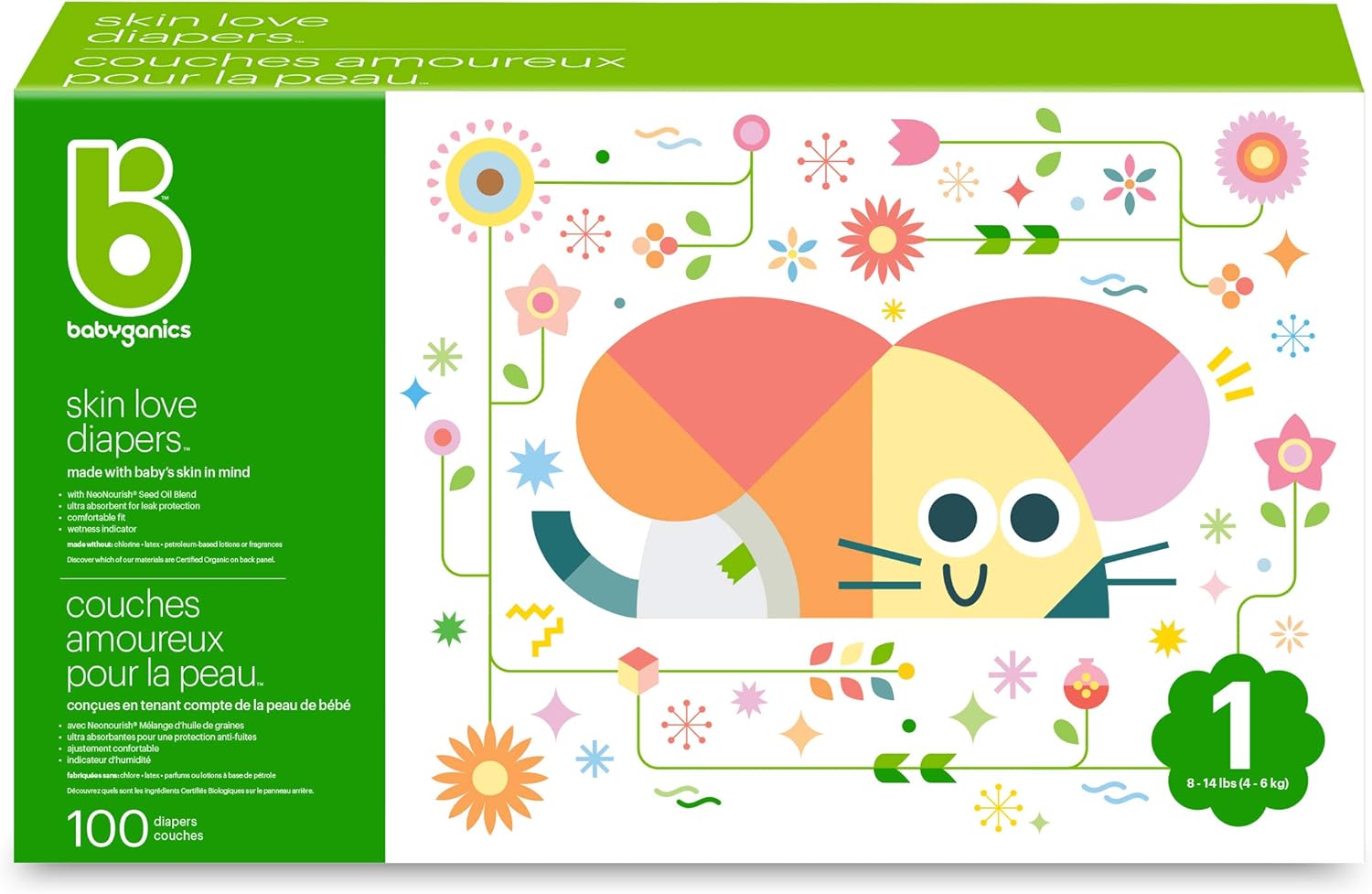Click 'ultra absorbent for leak protection' bullet
The height and width of the screenshot is (894, 1372).
[x=134, y=506]
